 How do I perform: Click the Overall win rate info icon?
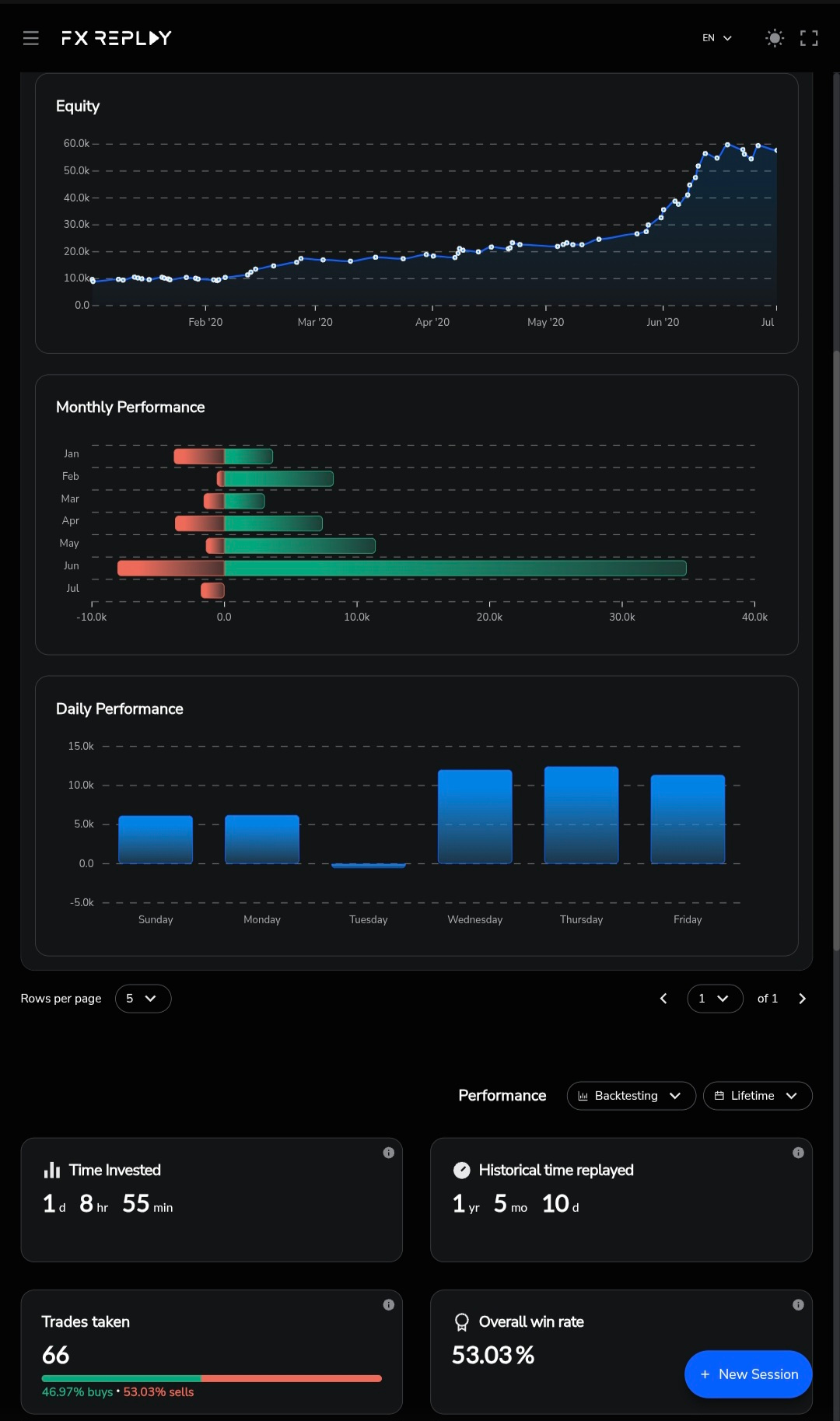pos(798,1305)
